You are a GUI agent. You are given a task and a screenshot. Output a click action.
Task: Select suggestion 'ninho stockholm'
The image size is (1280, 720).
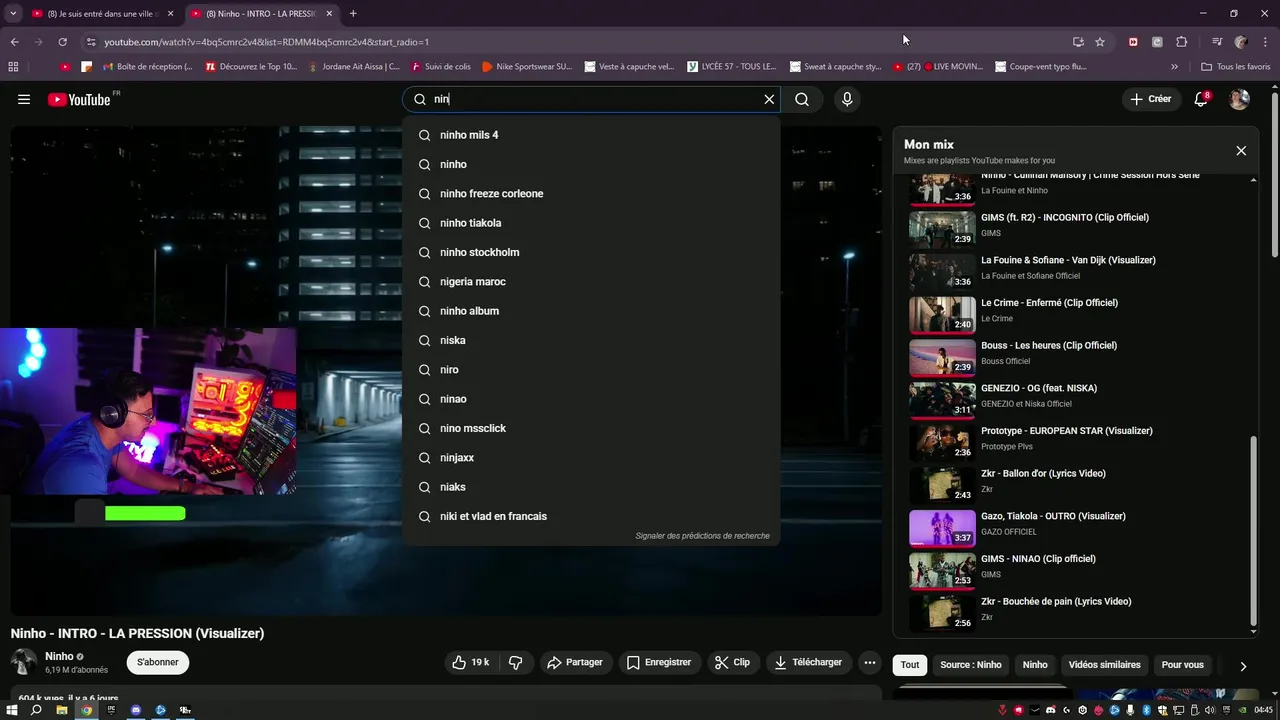point(591,252)
